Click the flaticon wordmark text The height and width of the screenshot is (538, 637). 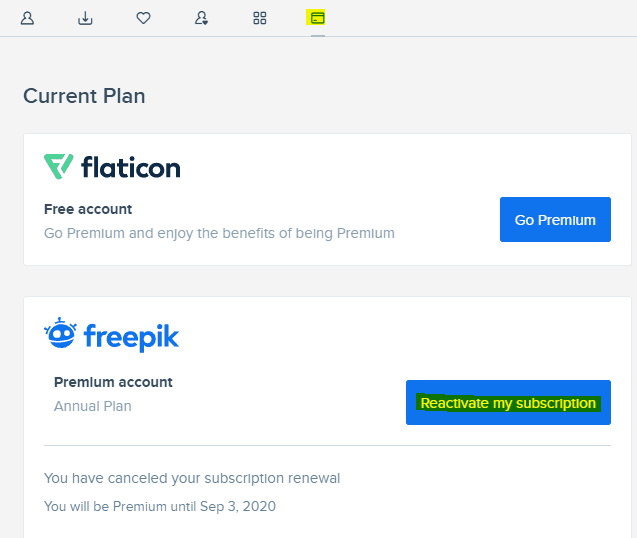tap(130, 166)
